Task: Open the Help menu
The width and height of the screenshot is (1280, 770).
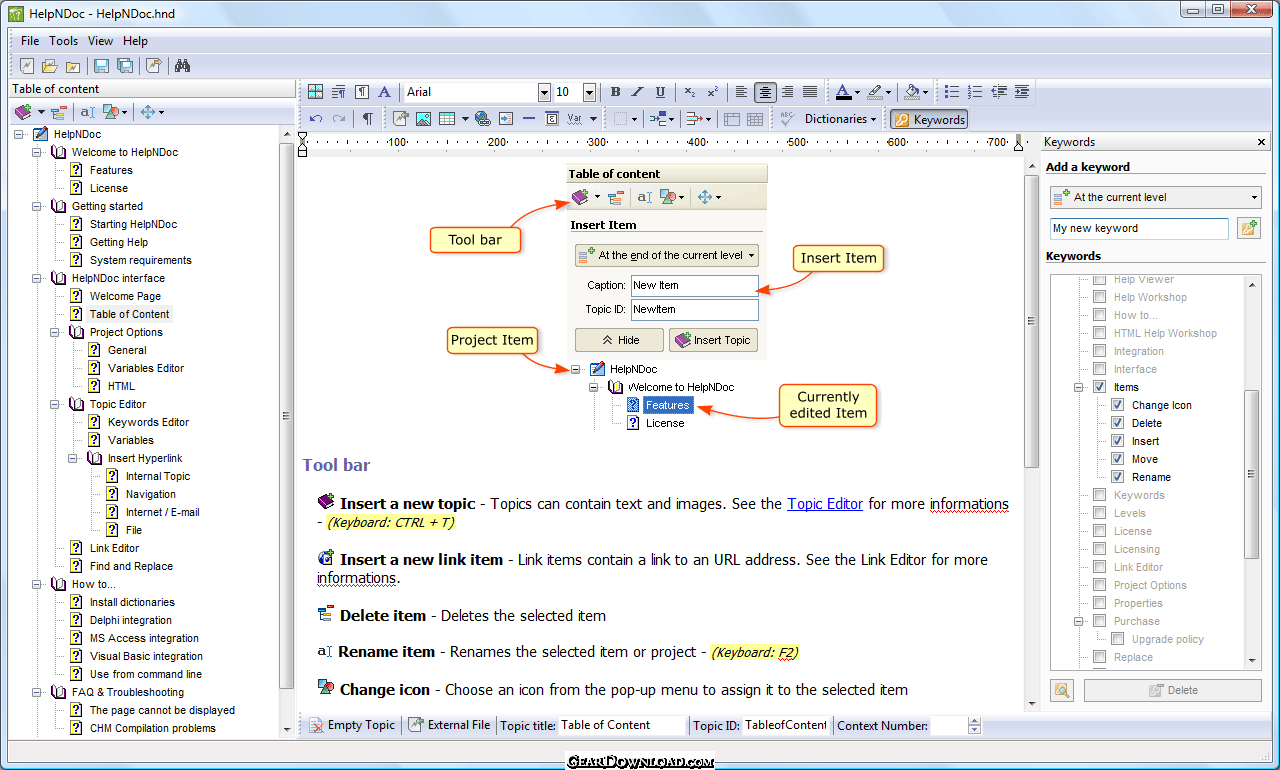Action: pos(135,41)
